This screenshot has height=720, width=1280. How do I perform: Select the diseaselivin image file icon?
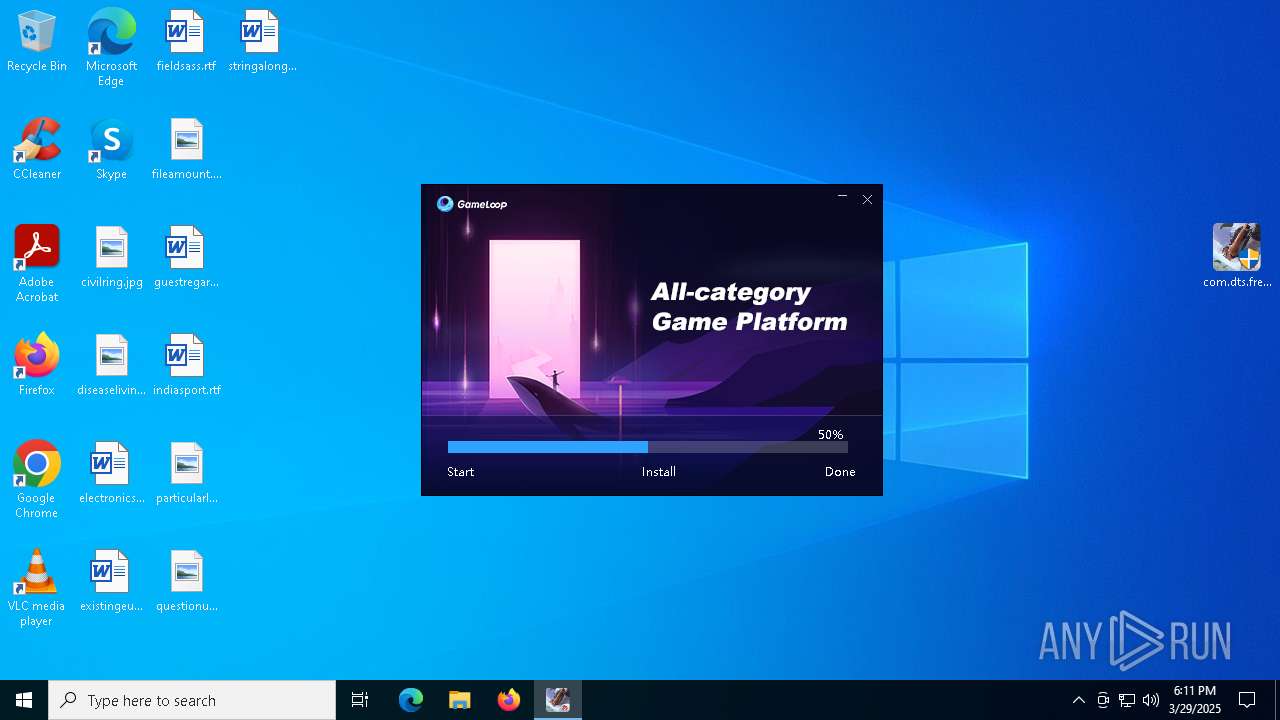111,365
